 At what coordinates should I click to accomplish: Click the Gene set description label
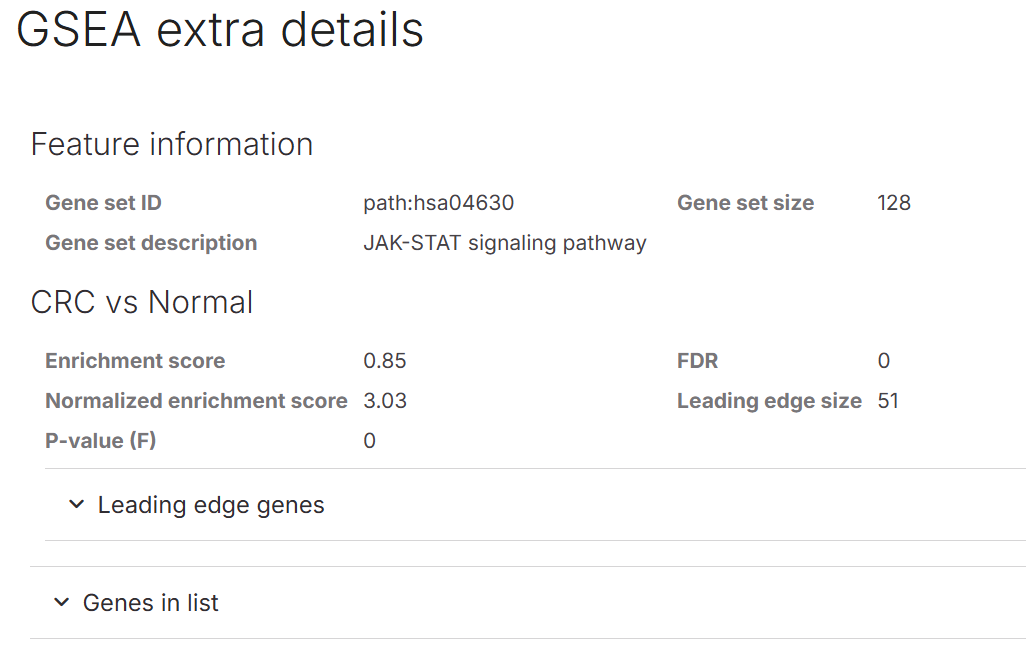pos(151,243)
